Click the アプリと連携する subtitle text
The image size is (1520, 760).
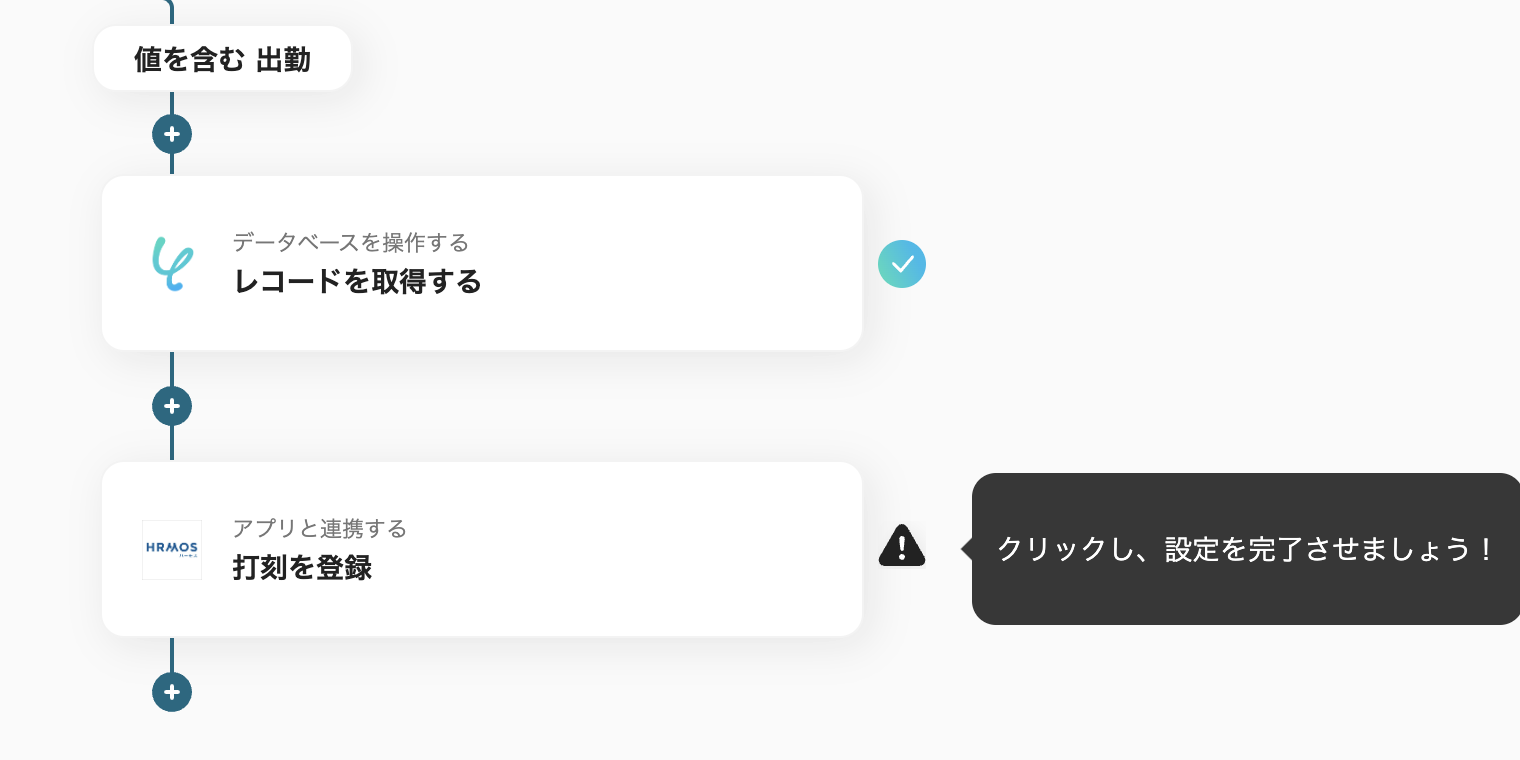[x=319, y=528]
